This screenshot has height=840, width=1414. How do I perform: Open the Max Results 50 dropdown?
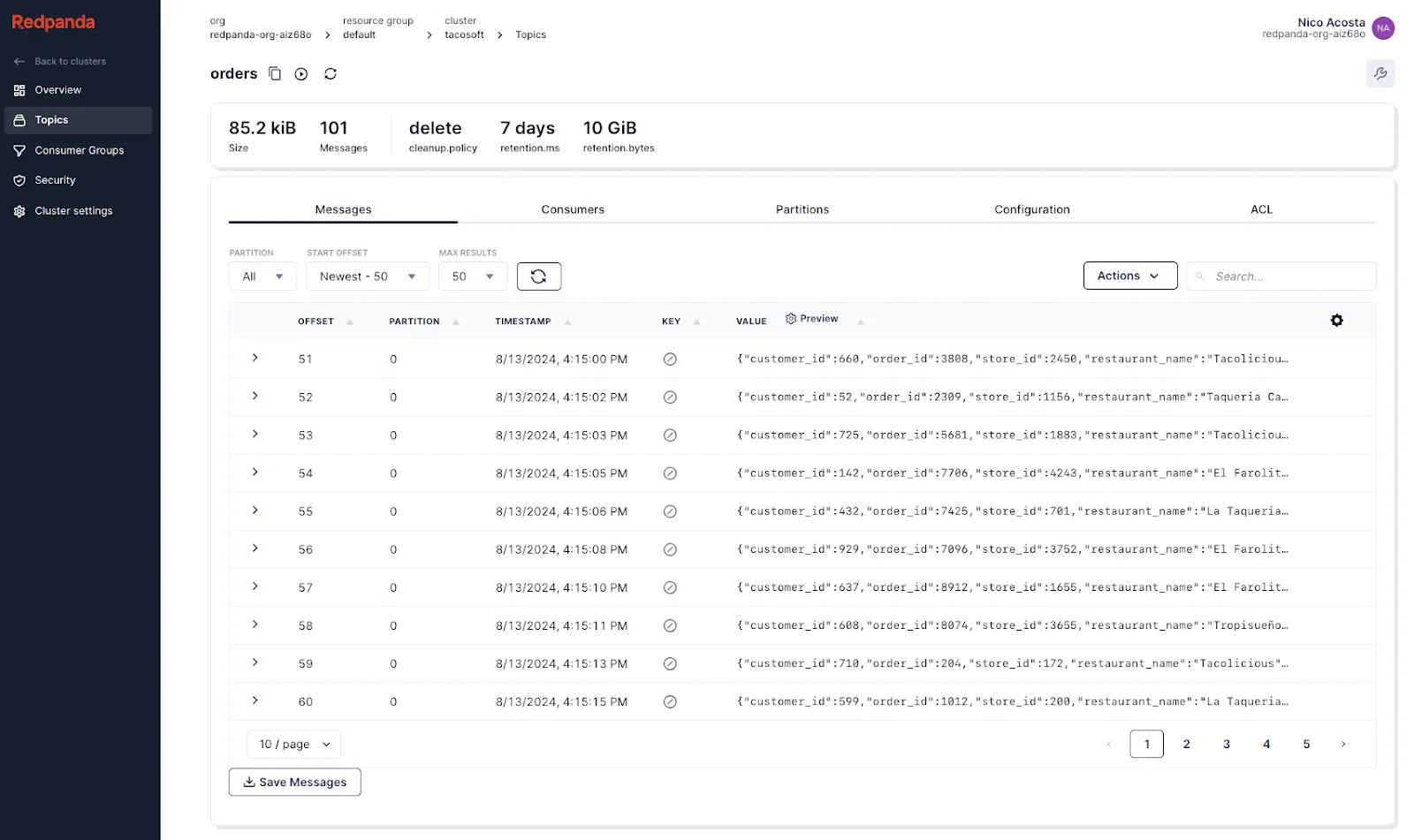point(473,276)
